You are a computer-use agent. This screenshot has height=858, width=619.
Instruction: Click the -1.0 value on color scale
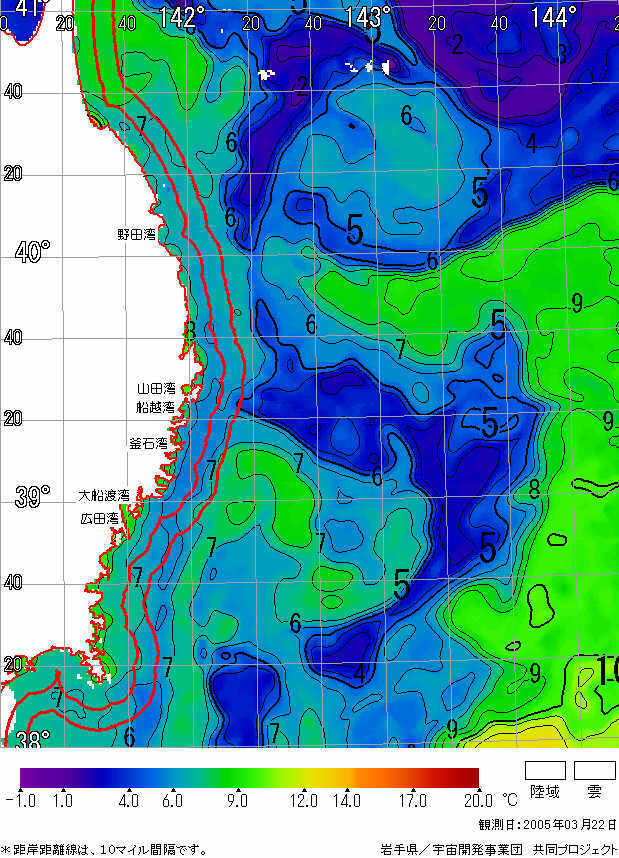coord(21,801)
